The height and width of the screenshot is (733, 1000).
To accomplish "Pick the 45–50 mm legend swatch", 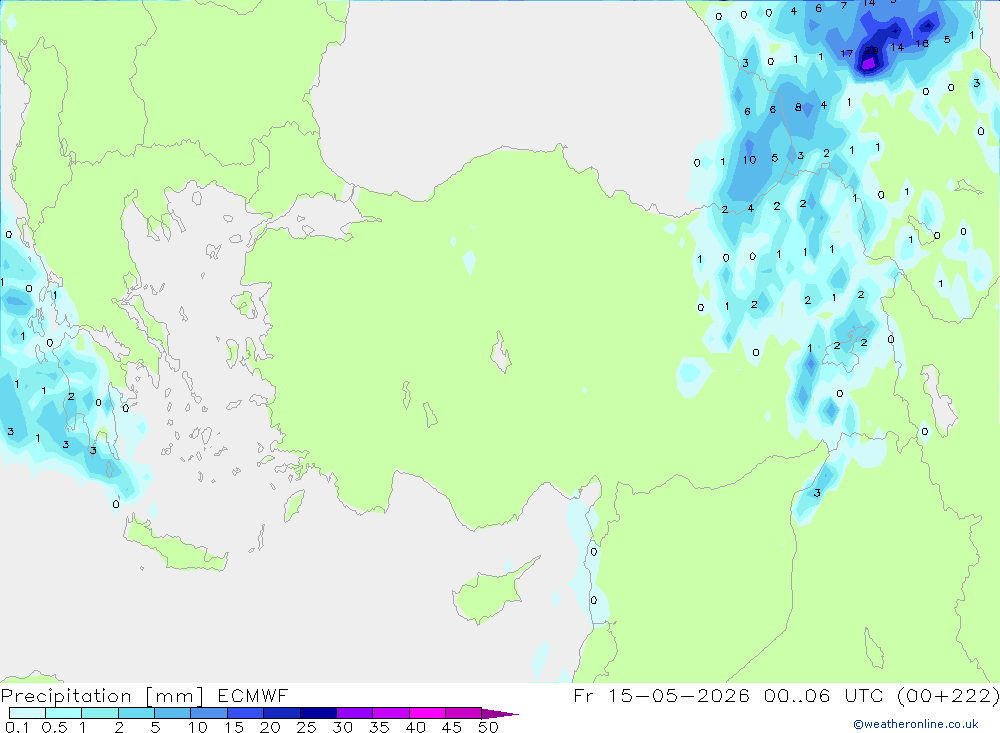I will [x=463, y=713].
